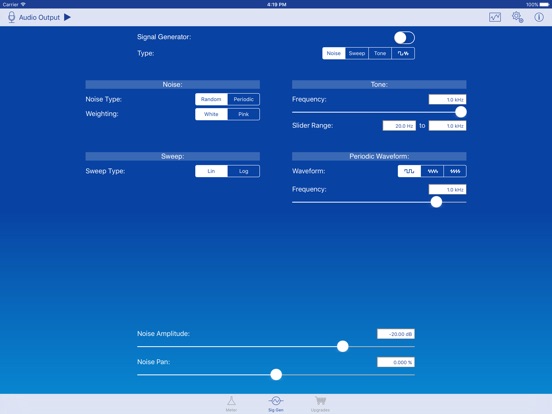
Task: Select Sweep signal type
Action: pos(357,54)
